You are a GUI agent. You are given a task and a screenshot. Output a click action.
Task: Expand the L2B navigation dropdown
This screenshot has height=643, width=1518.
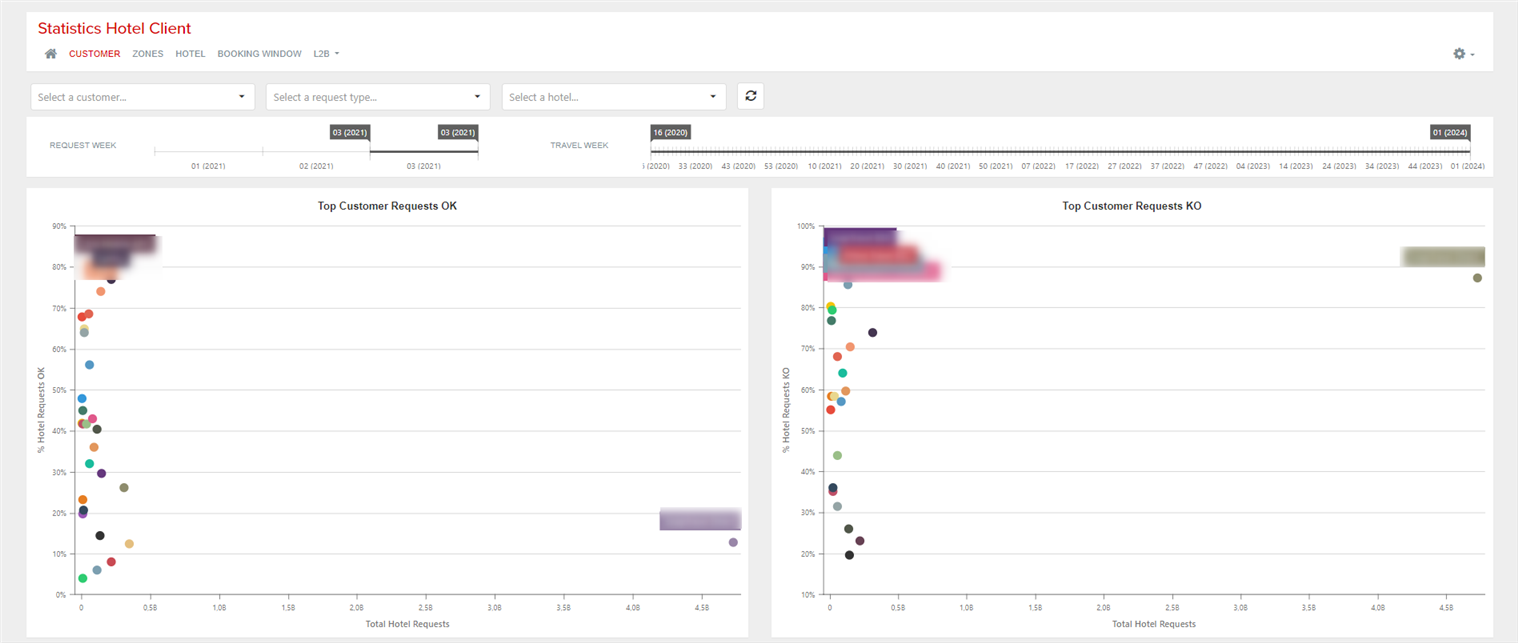(326, 54)
